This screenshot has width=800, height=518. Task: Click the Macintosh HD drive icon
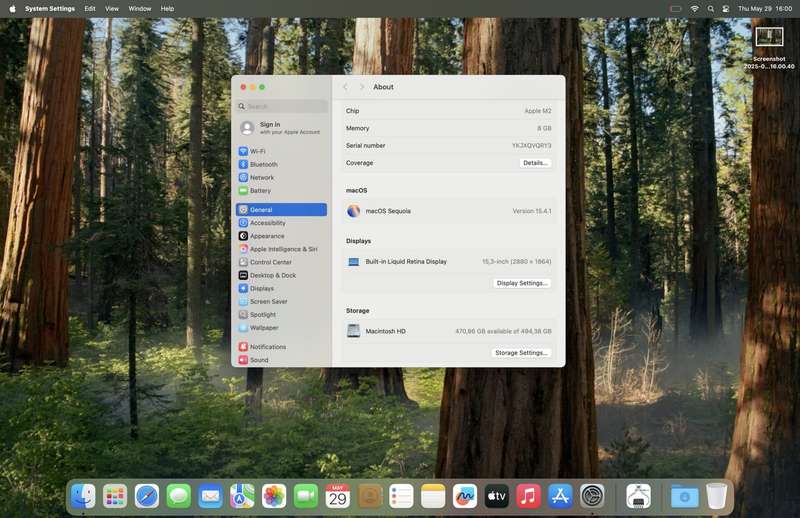[354, 331]
